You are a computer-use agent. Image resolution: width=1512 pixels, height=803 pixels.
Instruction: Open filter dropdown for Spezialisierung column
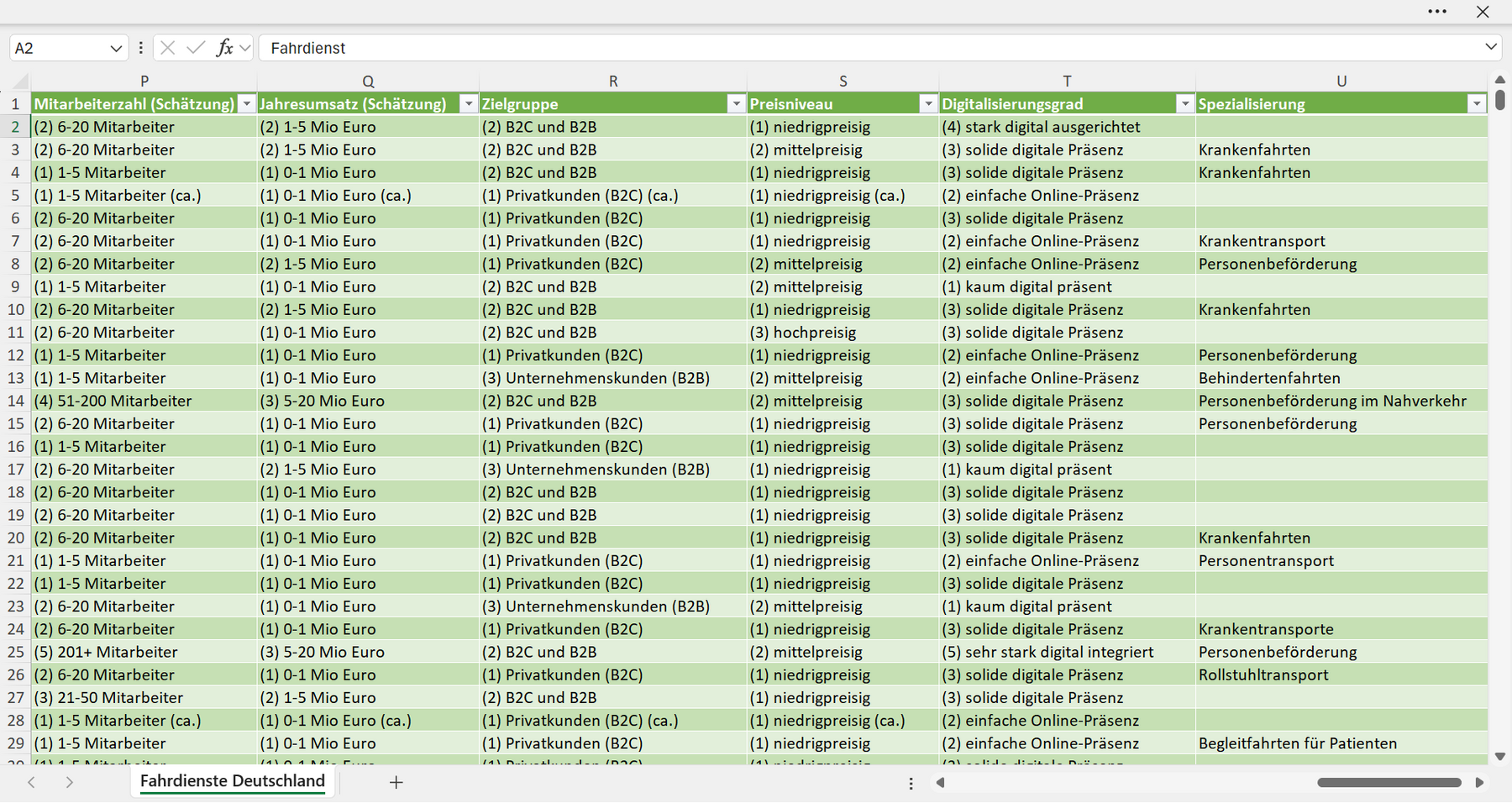coord(1477,104)
